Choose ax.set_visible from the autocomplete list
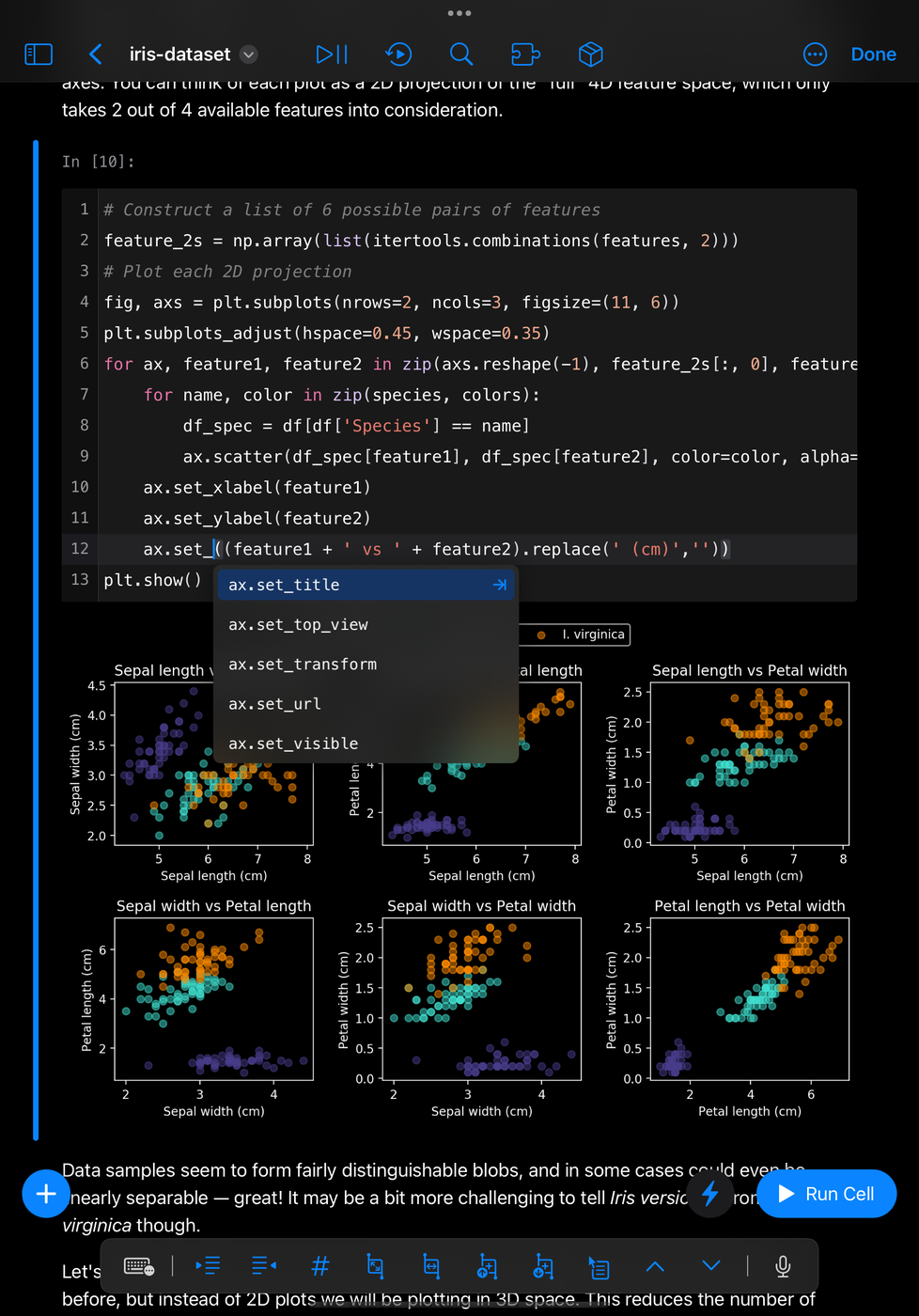 [x=366, y=744]
